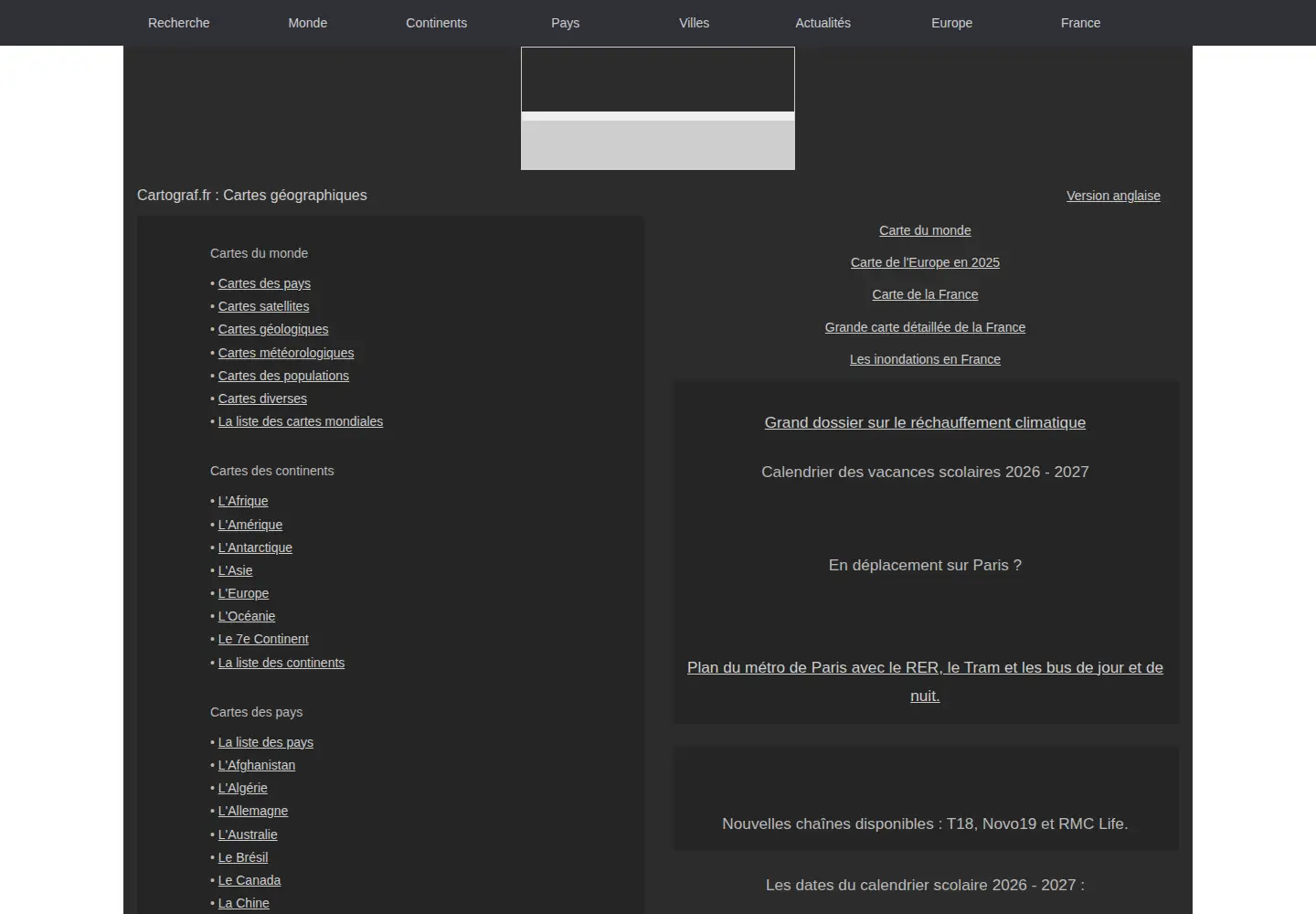Open the L'Asie link

235,570
